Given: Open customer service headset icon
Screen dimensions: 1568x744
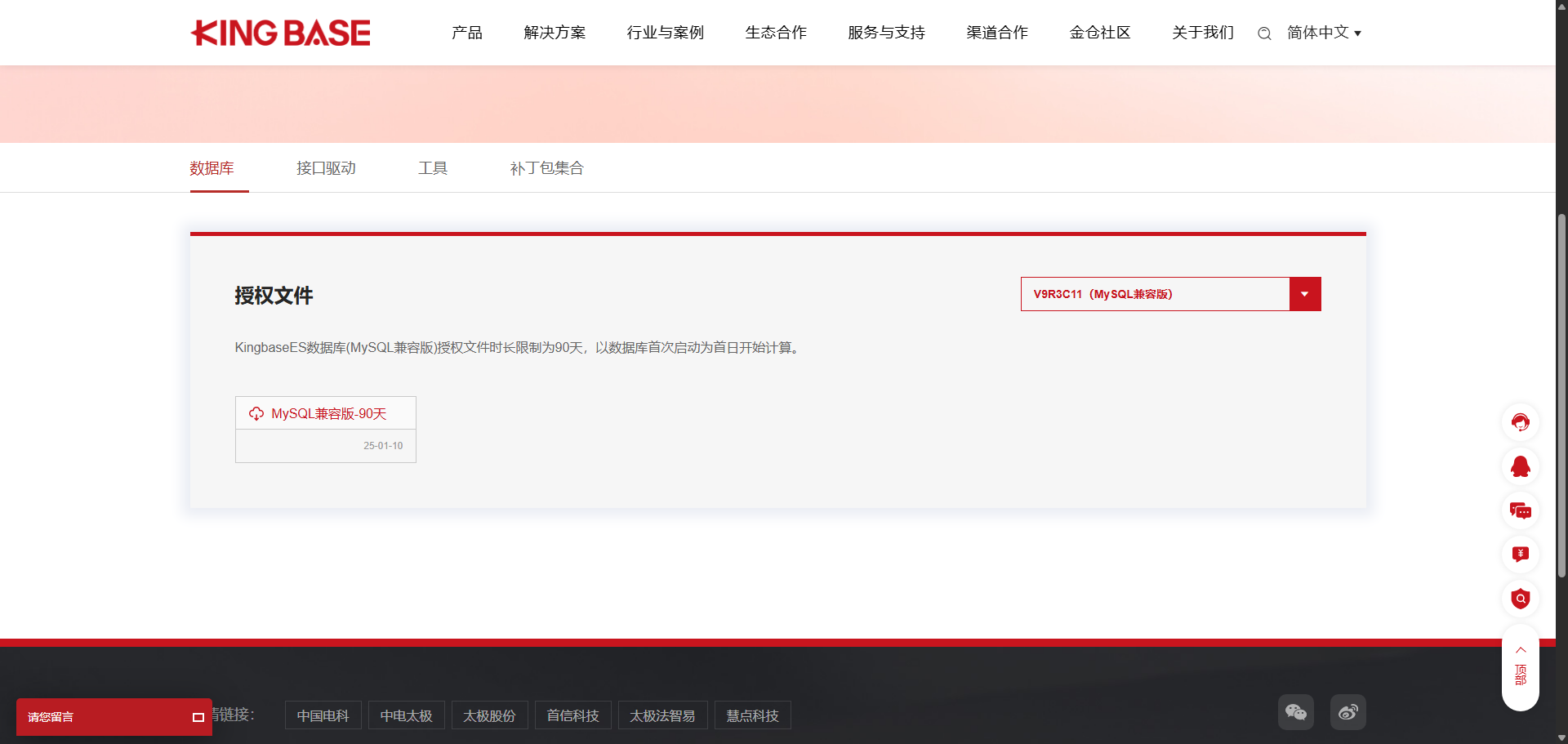Looking at the screenshot, I should click(x=1521, y=422).
